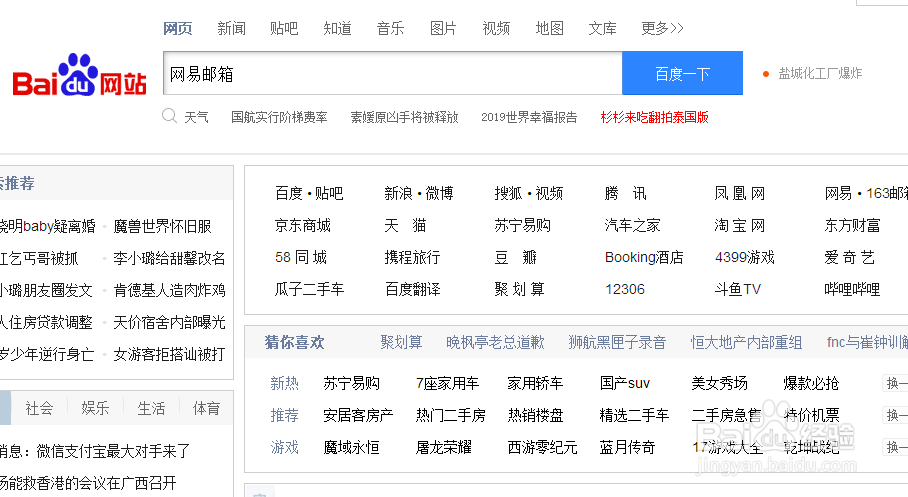The width and height of the screenshot is (908, 497).
Task: Open the 视频 tab
Action: (x=496, y=28)
